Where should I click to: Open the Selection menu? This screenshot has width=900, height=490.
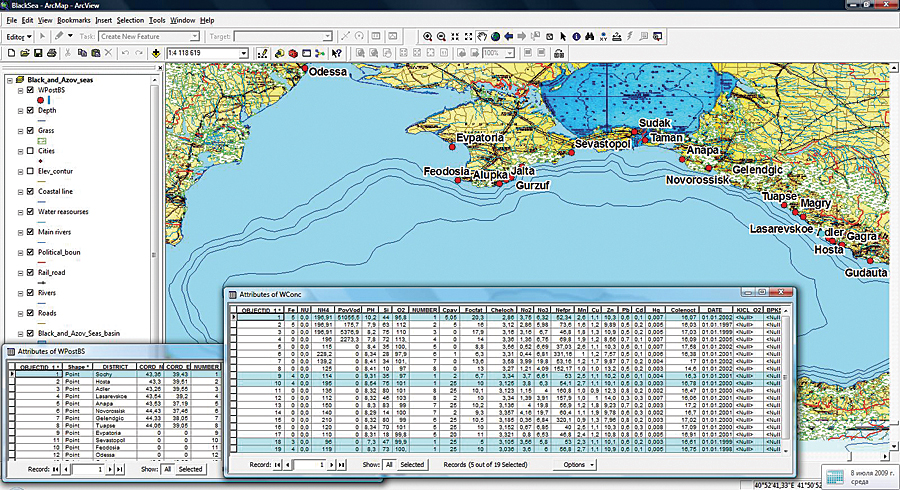click(x=130, y=20)
